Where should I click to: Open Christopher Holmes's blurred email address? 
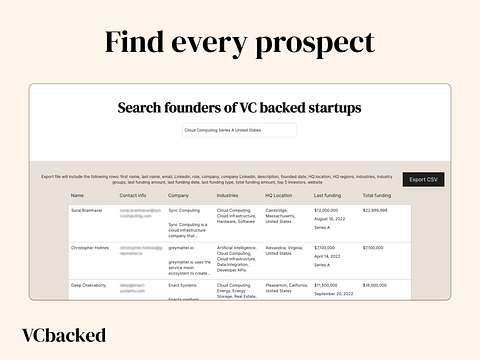(141, 251)
